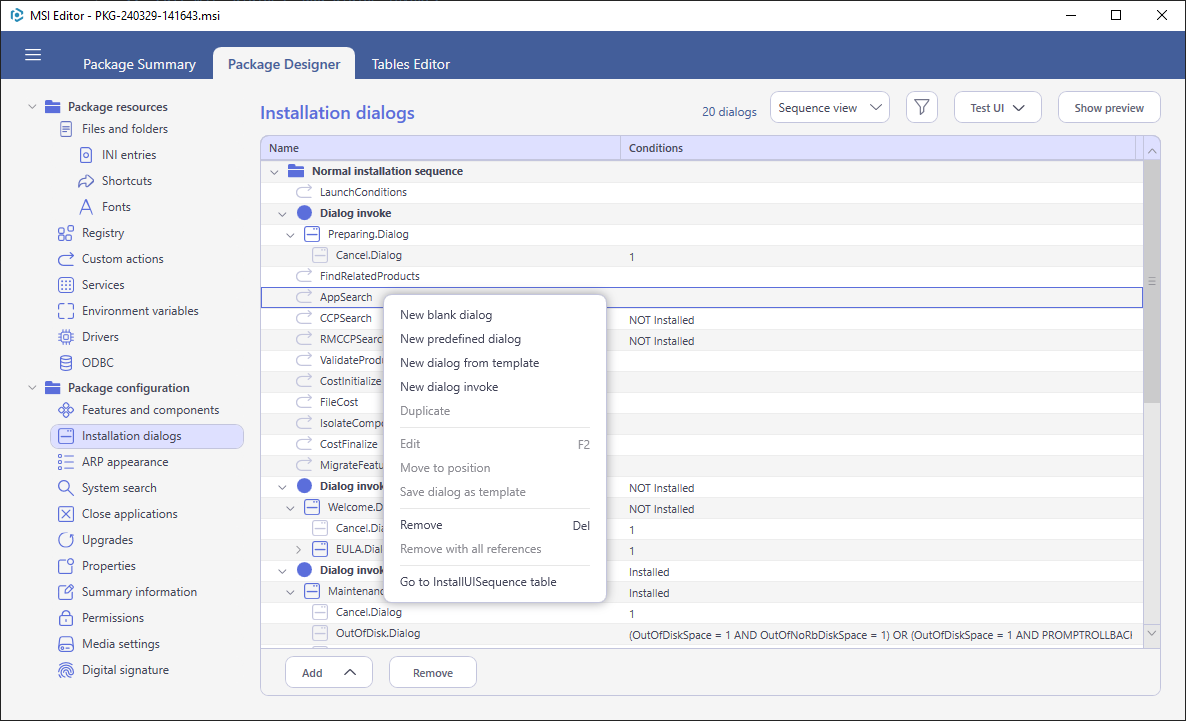The image size is (1186, 721).
Task: Click the scrollbar down arrow
Action: tap(1151, 633)
